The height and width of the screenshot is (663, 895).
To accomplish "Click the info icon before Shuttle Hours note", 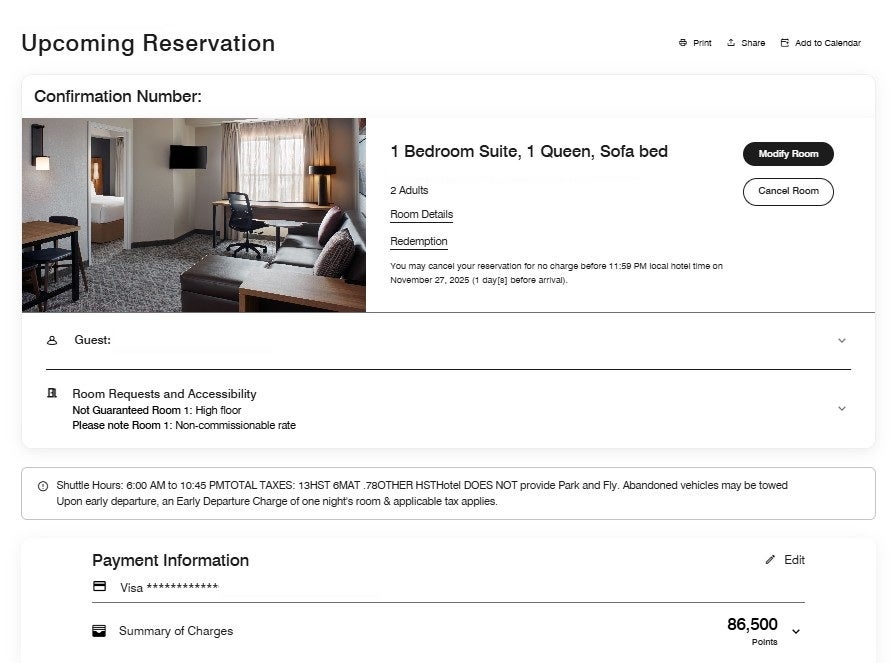I will pos(41,484).
